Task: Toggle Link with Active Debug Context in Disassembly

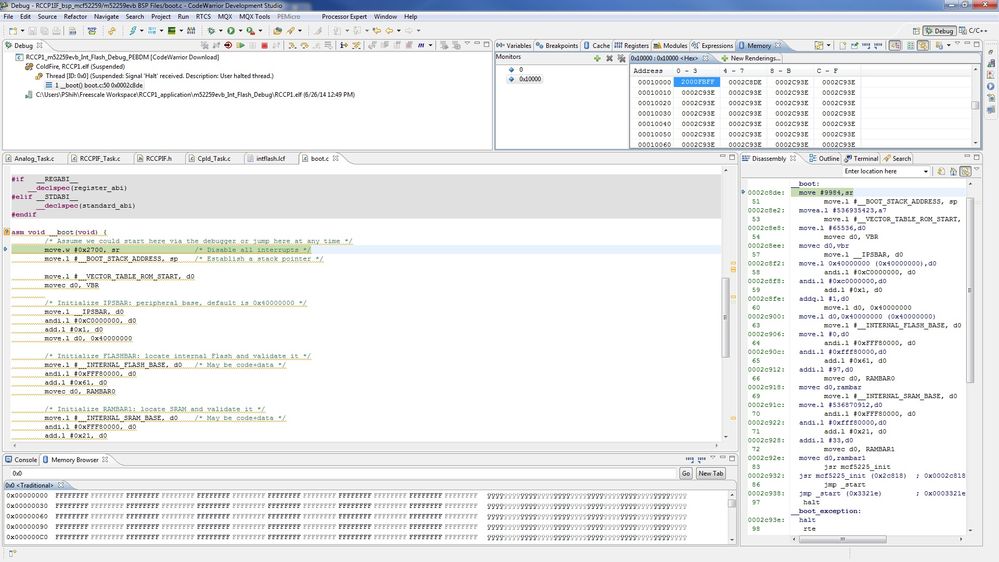Action: pyautogui.click(x=965, y=171)
